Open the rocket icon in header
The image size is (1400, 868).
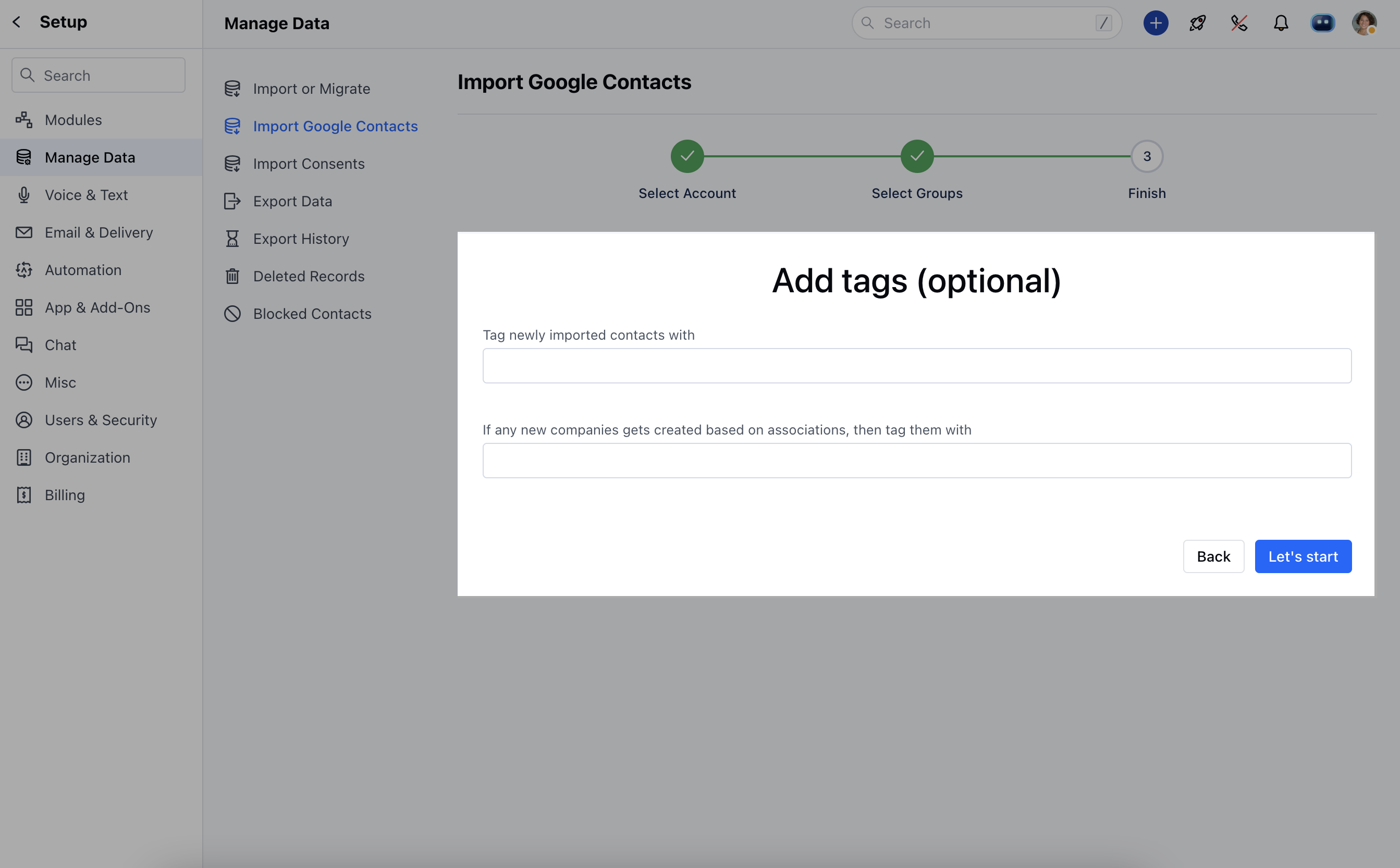click(1197, 23)
